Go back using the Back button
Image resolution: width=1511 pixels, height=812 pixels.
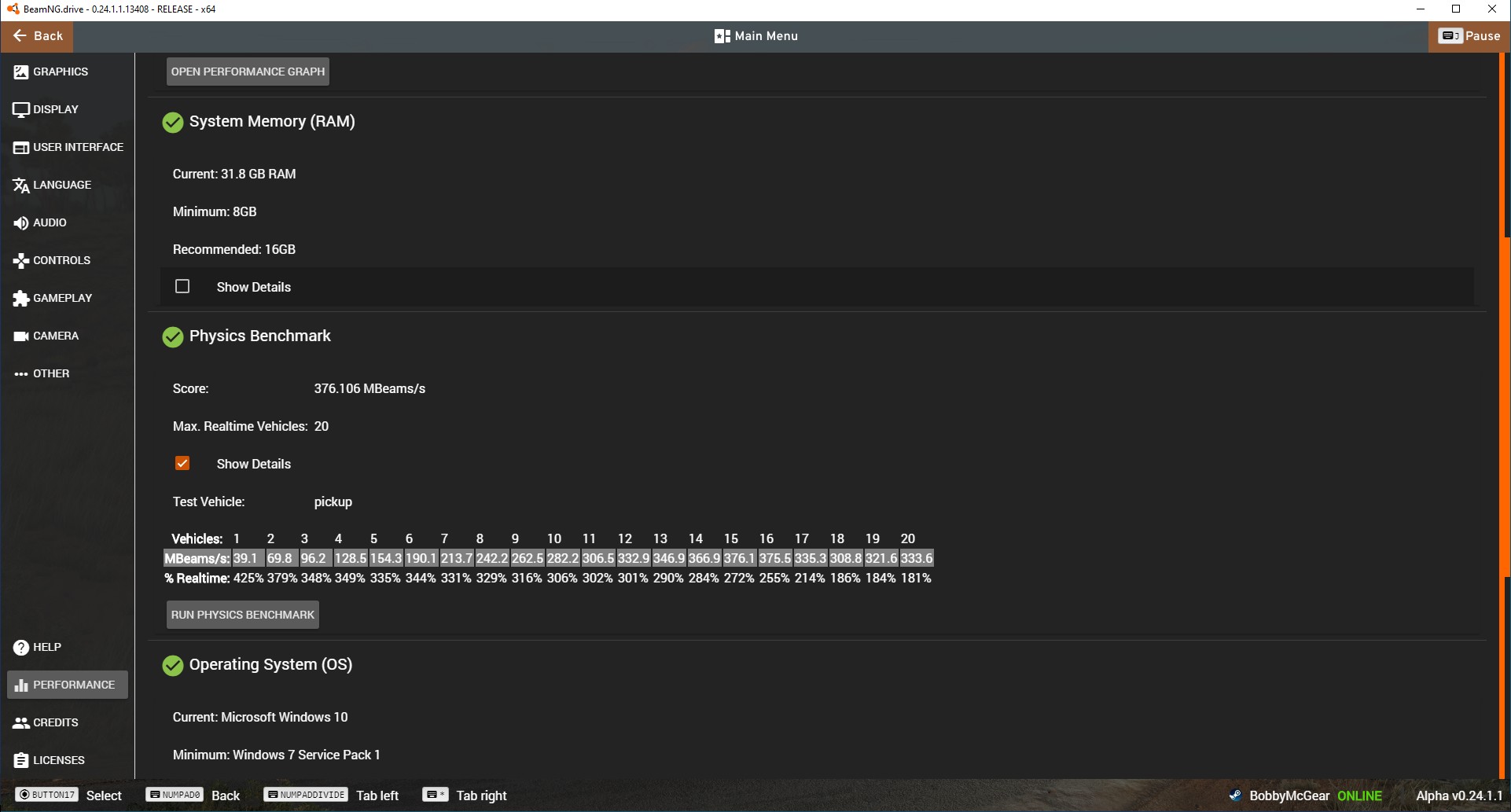point(37,36)
